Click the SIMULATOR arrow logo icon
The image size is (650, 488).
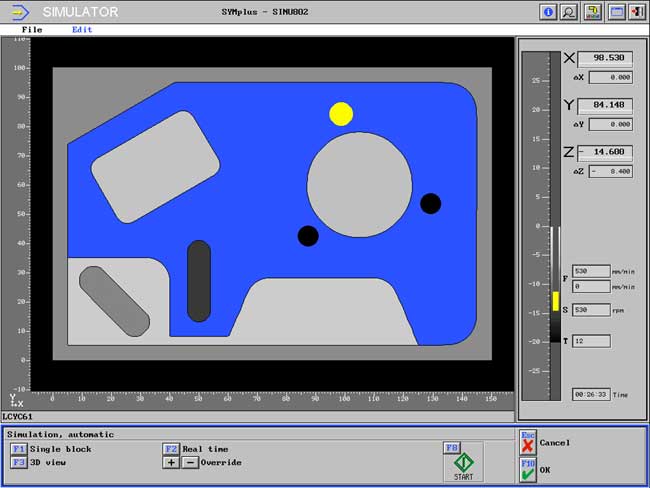click(20, 12)
